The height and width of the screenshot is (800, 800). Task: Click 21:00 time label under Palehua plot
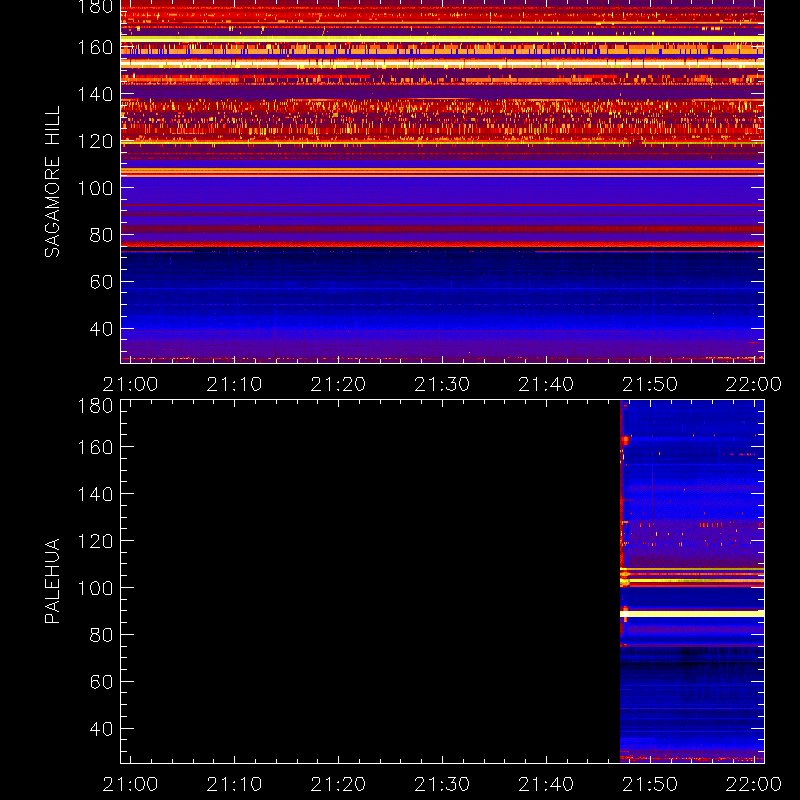coord(130,784)
